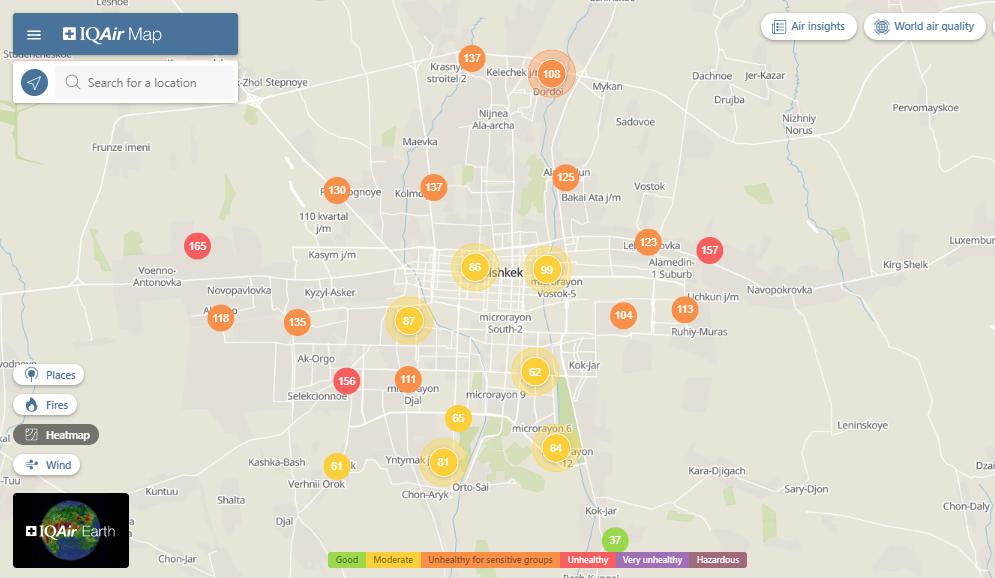Click the IQAir Map logo
Image resolution: width=995 pixels, height=578 pixels.
(x=112, y=35)
